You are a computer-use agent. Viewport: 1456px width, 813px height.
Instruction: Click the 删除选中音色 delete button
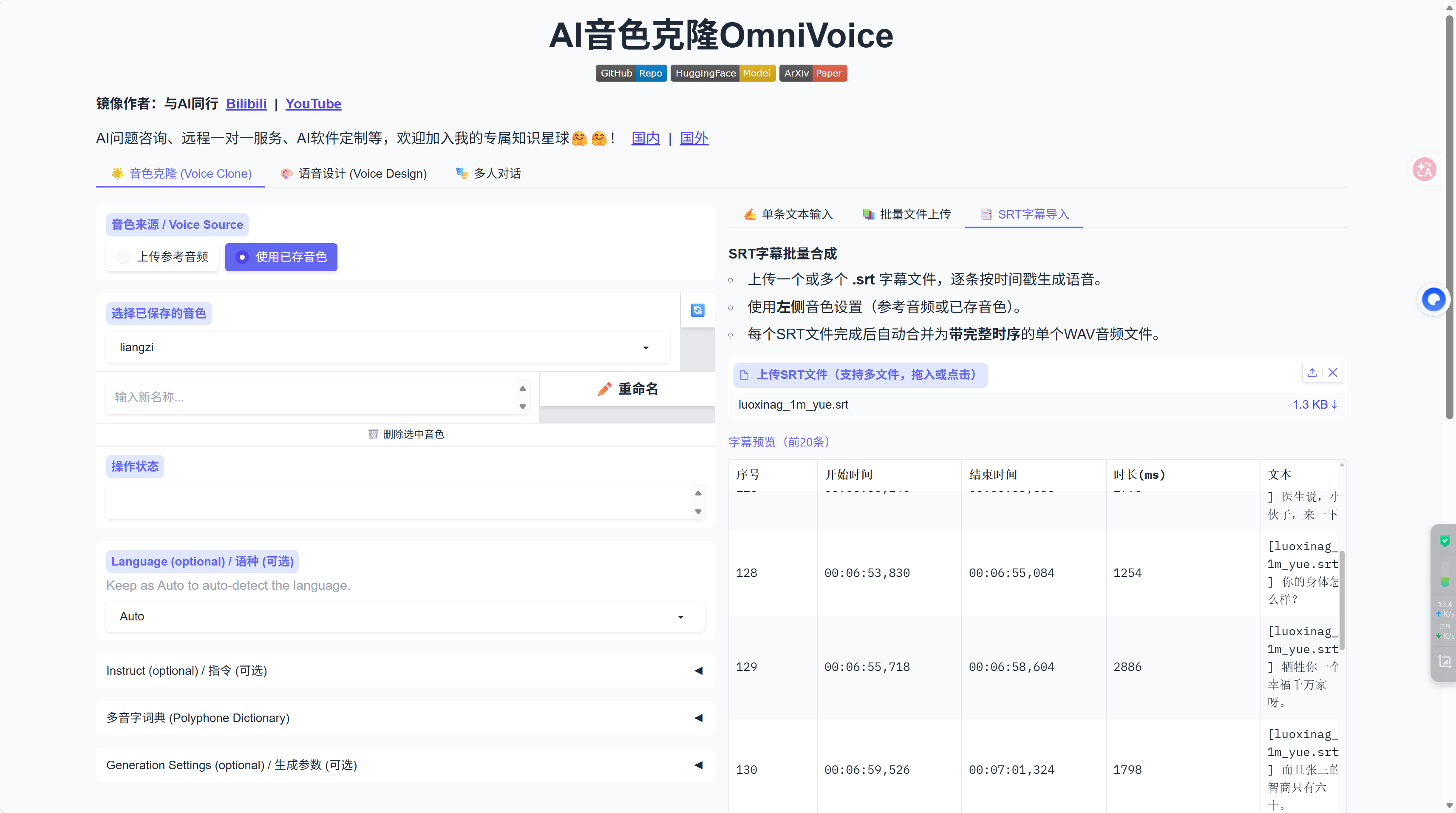[405, 434]
